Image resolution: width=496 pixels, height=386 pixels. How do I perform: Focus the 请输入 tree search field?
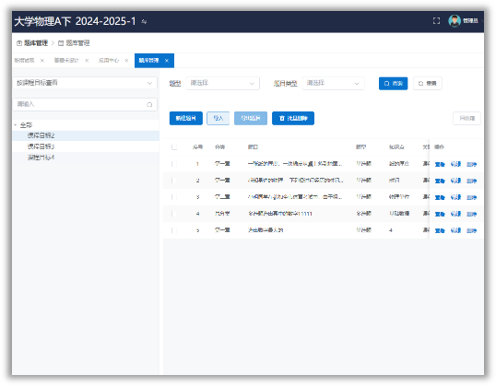[x=85, y=104]
